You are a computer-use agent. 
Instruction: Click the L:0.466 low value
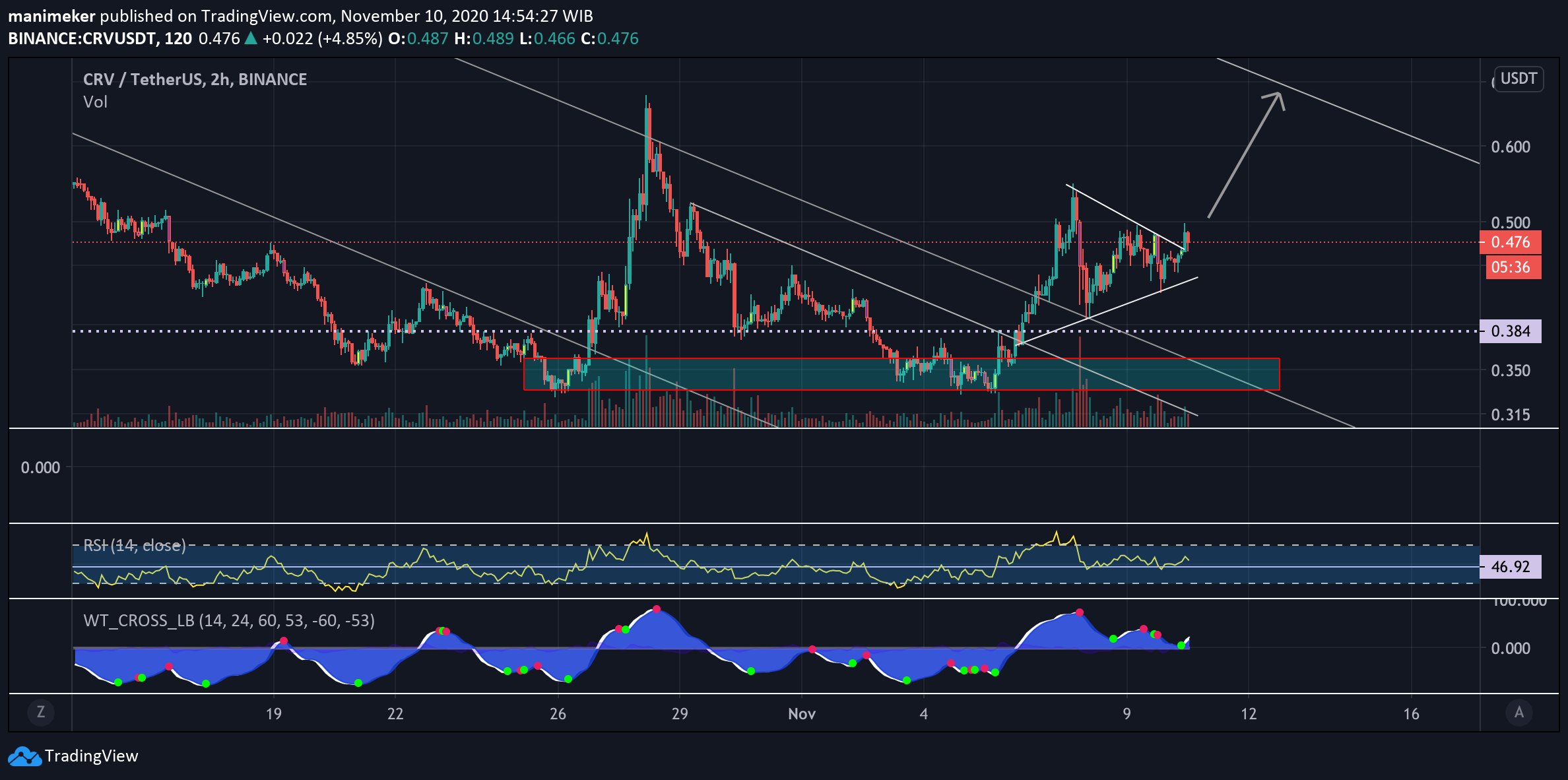coord(547,38)
